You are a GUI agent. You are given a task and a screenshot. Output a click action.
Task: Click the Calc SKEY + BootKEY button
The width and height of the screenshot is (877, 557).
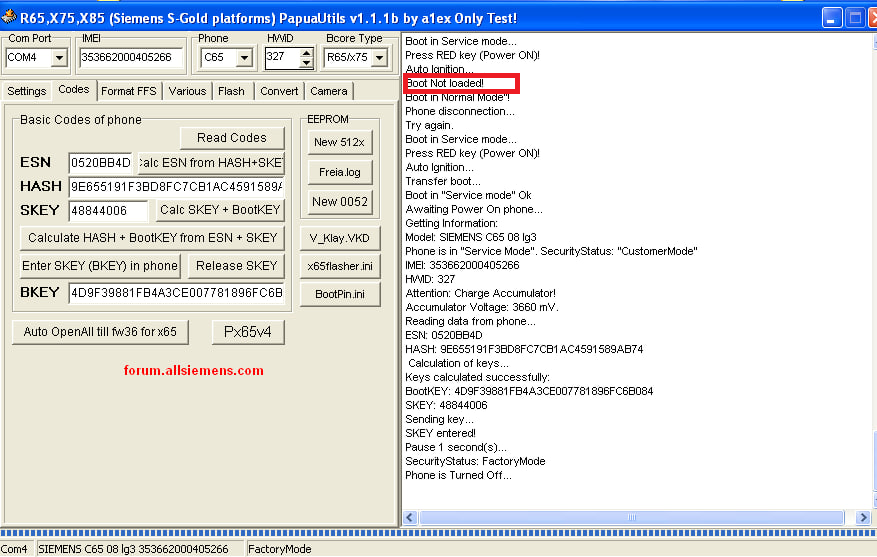click(x=220, y=210)
